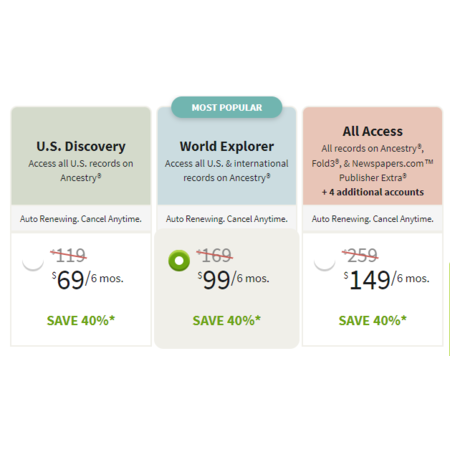Click the MOST POPULAR badge
Viewport: 450px width, 450px height.
click(227, 107)
